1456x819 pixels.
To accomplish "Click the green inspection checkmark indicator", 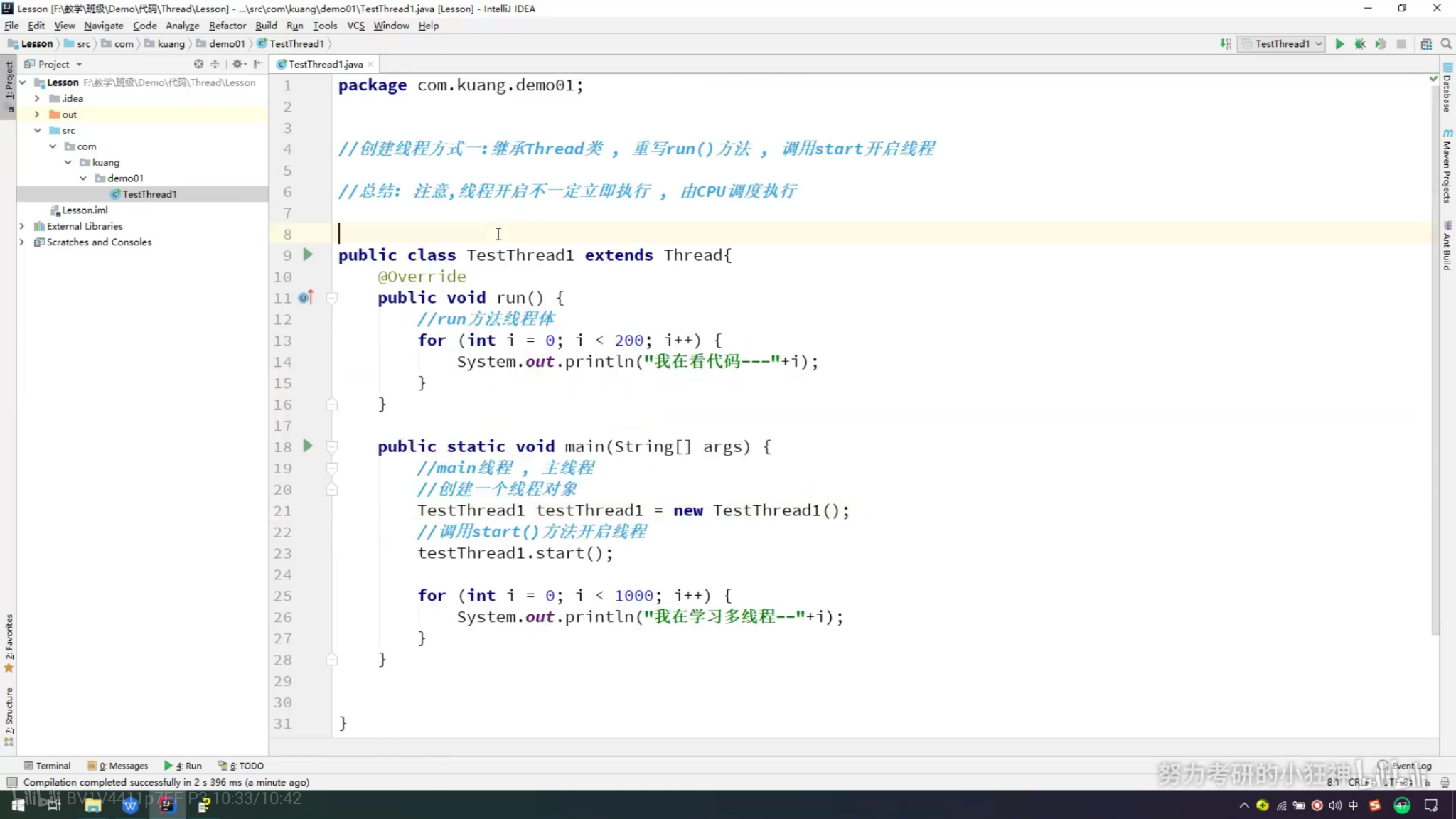I will (x=1434, y=78).
